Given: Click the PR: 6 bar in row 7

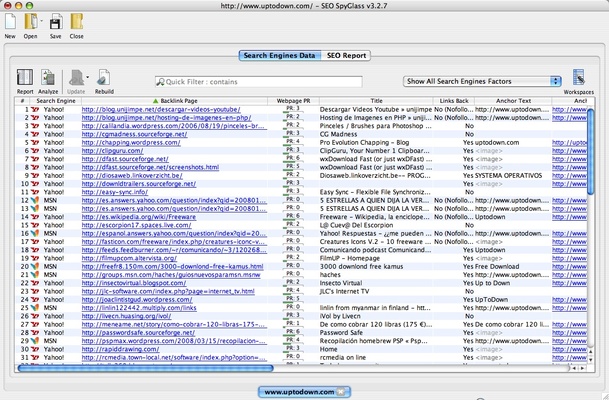Looking at the screenshot, I should [293, 159].
